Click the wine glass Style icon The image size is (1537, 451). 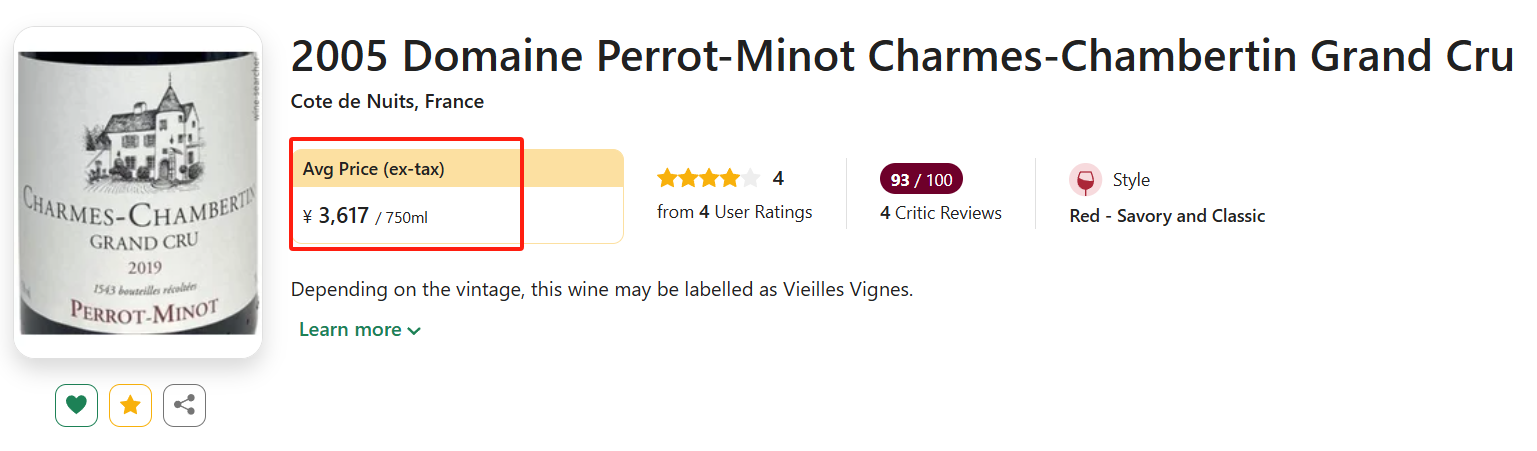[1085, 181]
